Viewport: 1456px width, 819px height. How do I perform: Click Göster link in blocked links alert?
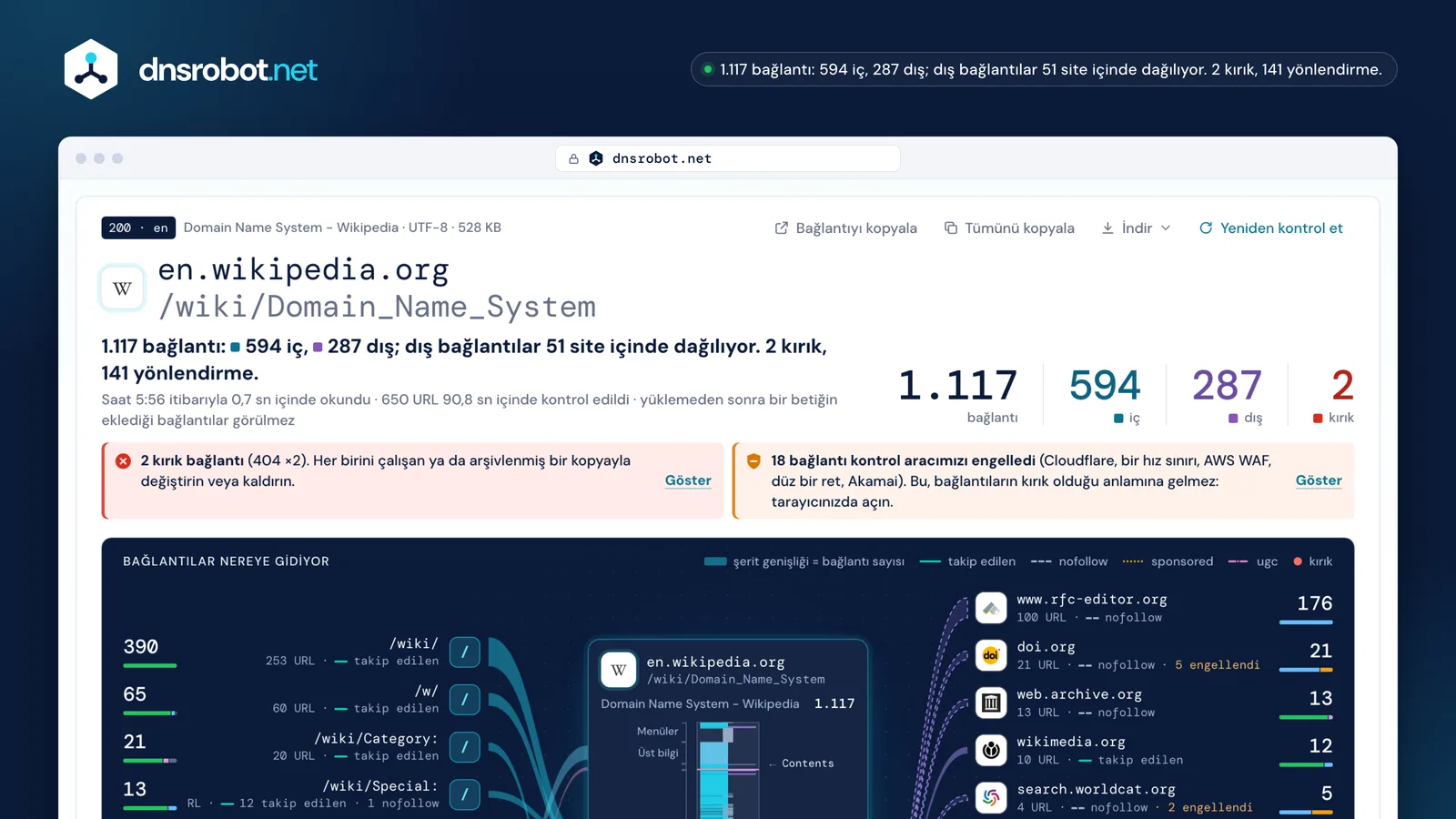pyautogui.click(x=1319, y=480)
